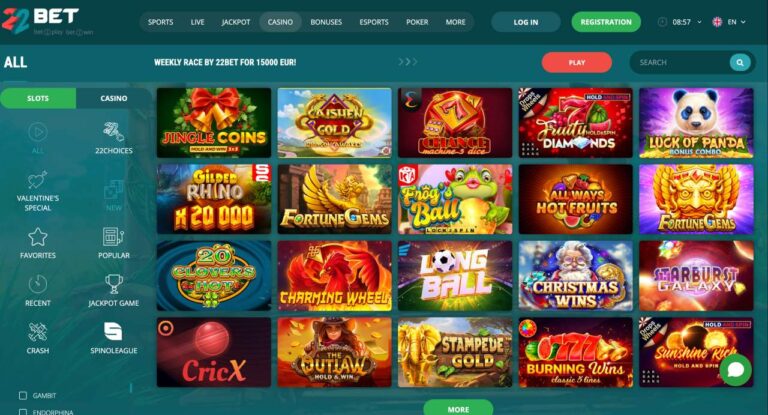Go to the Bonuses menu item
768x415 pixels.
[326, 22]
